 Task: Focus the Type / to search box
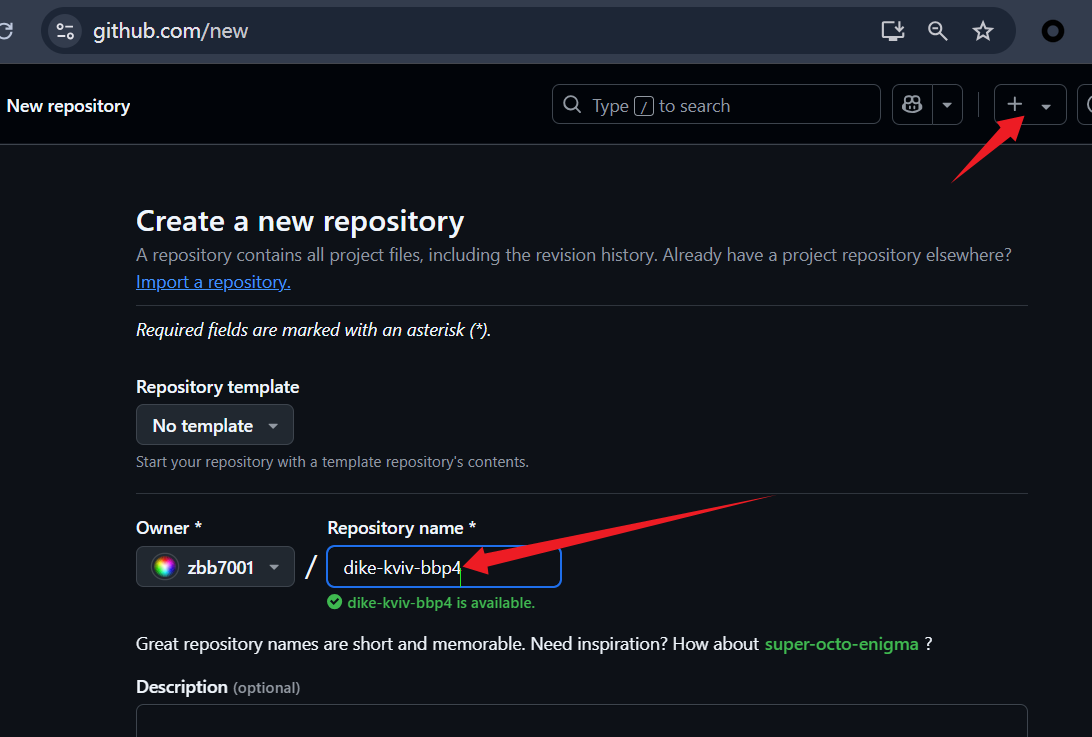(716, 104)
